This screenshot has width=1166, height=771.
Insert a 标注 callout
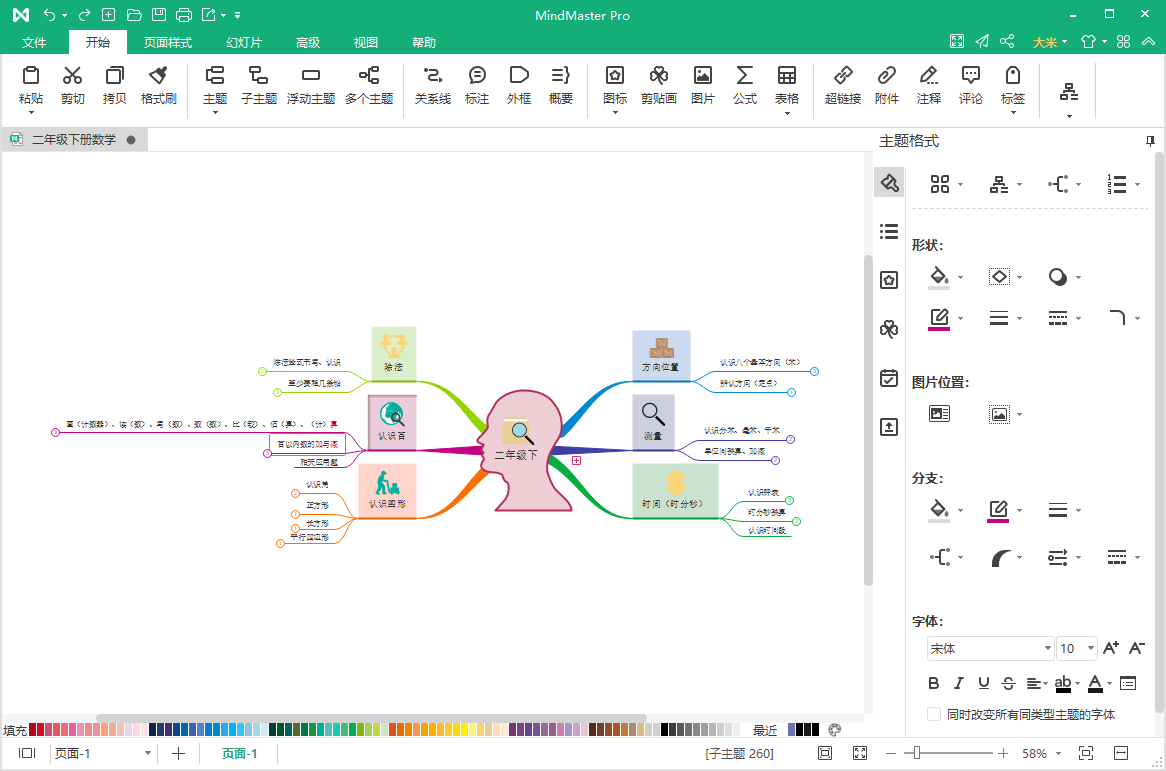tap(477, 84)
